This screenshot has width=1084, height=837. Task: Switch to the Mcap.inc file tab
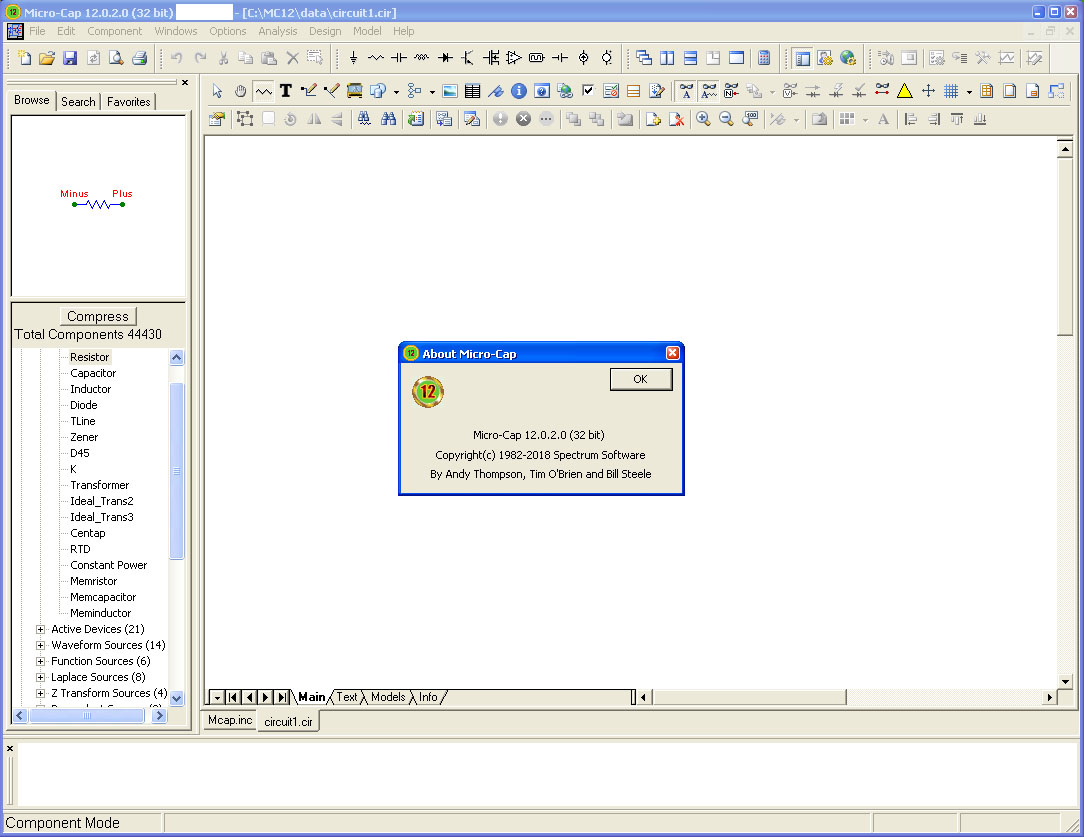(x=230, y=720)
